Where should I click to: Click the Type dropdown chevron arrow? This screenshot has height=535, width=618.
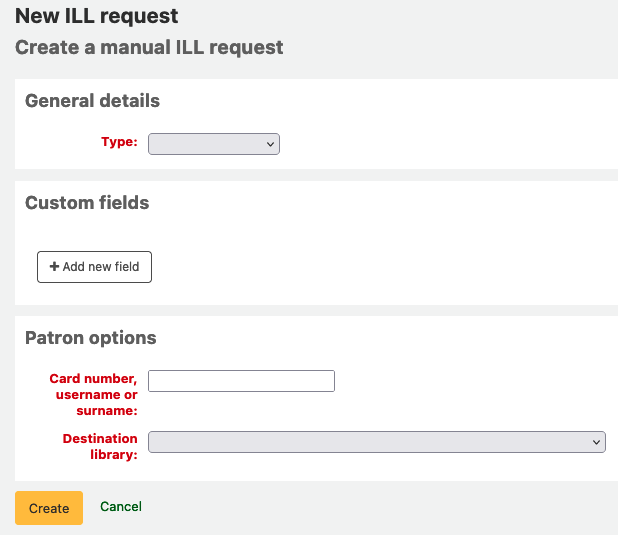270,145
